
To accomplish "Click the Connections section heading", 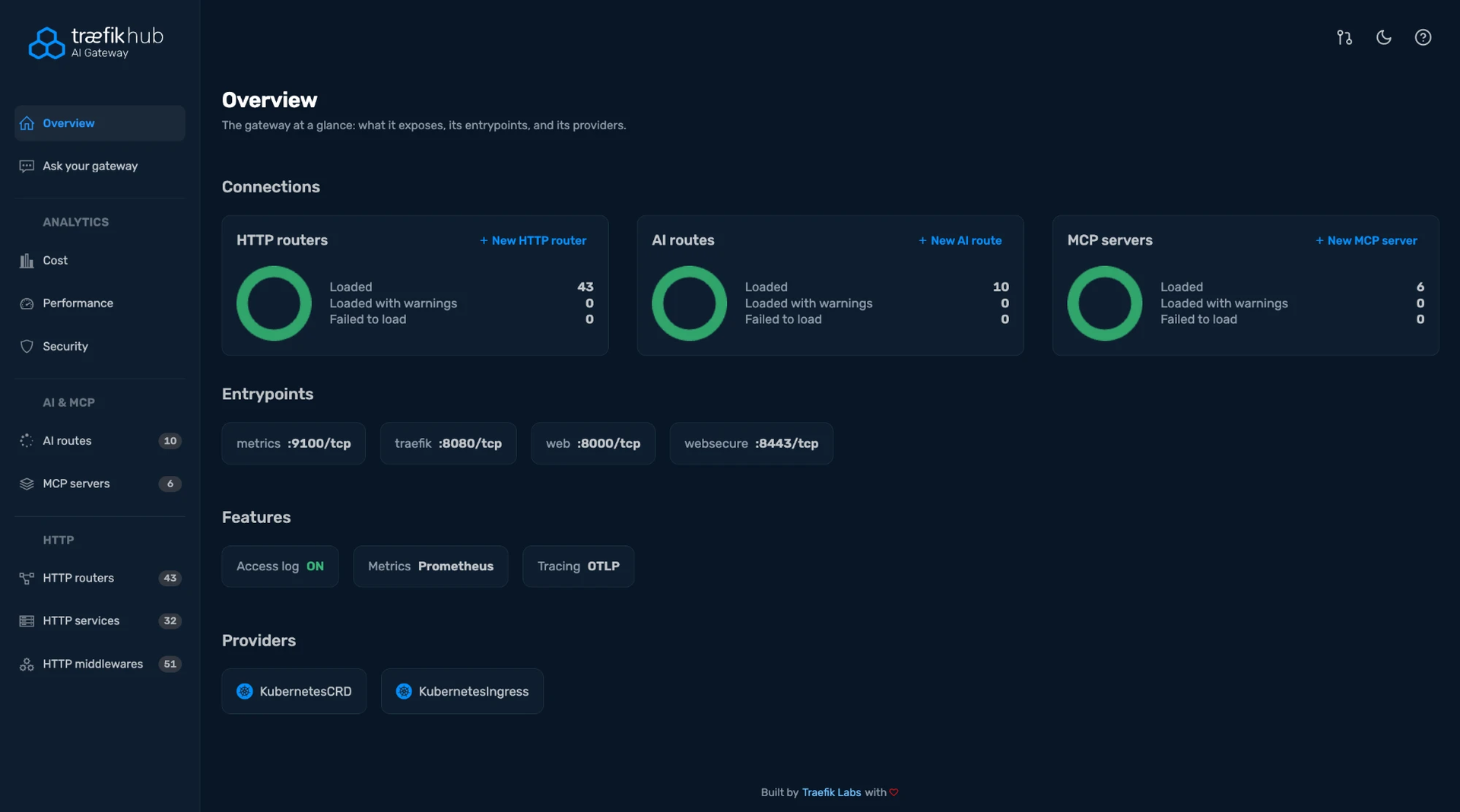I will click(x=271, y=187).
